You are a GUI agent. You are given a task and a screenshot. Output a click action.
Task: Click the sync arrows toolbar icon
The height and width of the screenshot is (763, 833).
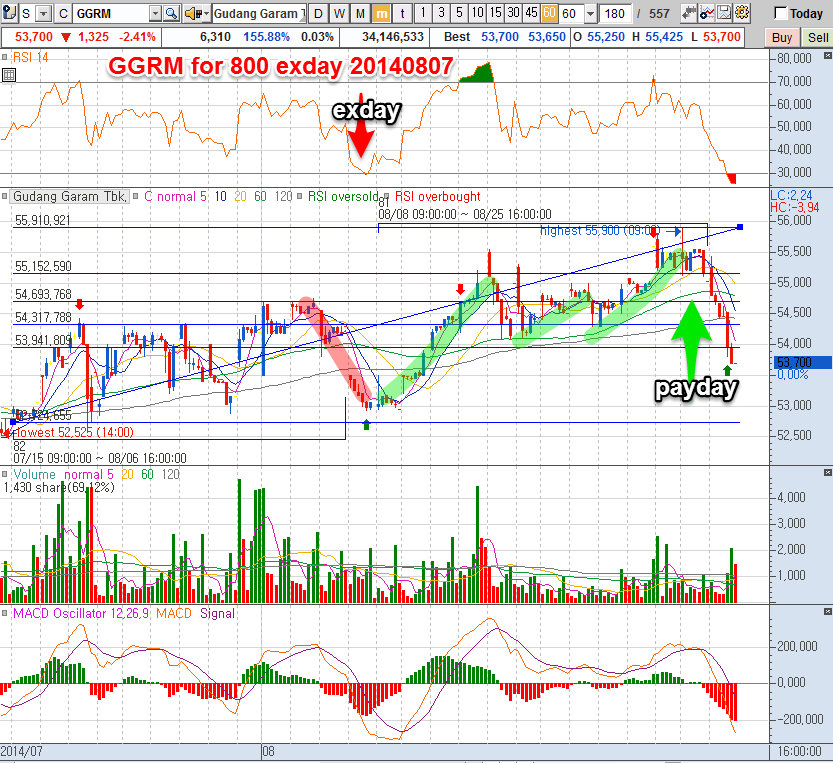click(689, 13)
